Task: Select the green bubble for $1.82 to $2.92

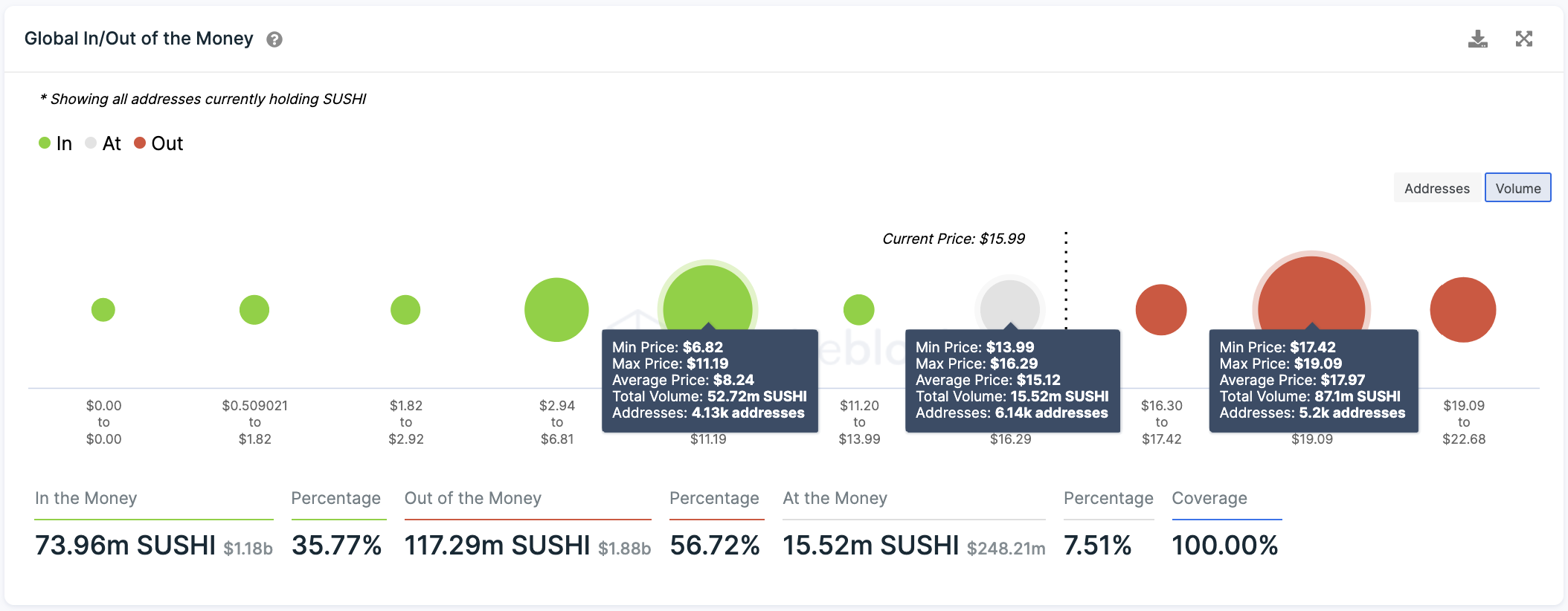Action: [405, 310]
